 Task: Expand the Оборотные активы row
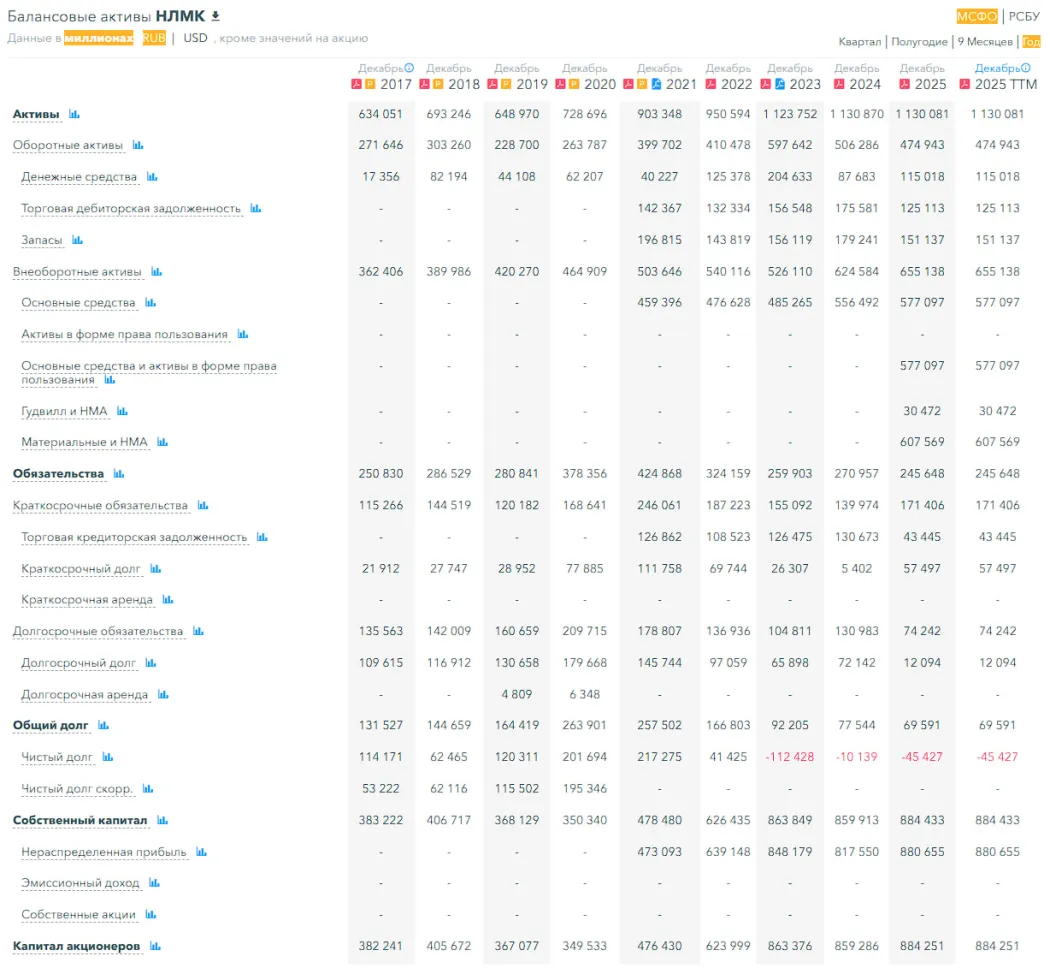[x=67, y=145]
